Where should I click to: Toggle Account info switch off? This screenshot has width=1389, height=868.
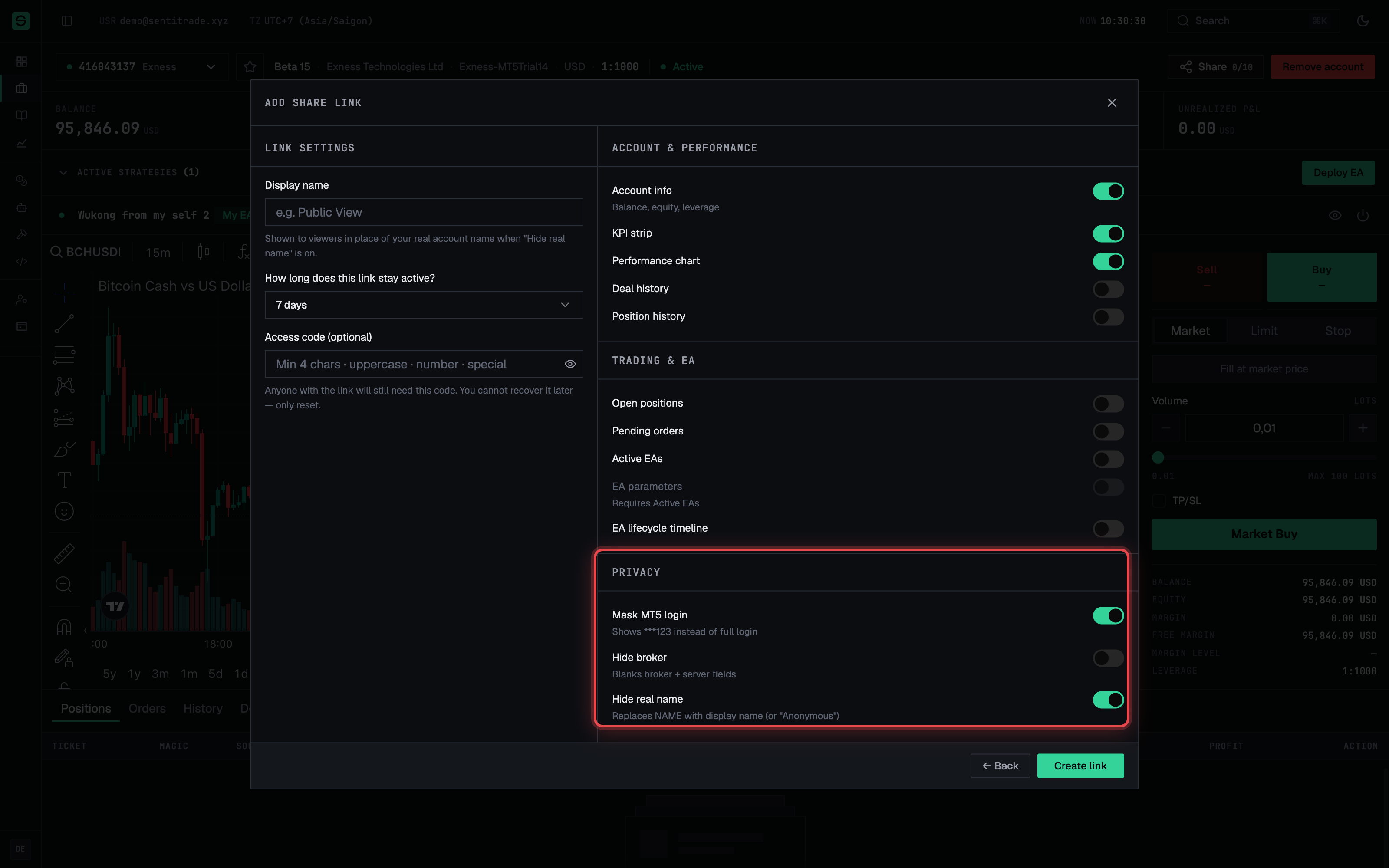[x=1108, y=191]
